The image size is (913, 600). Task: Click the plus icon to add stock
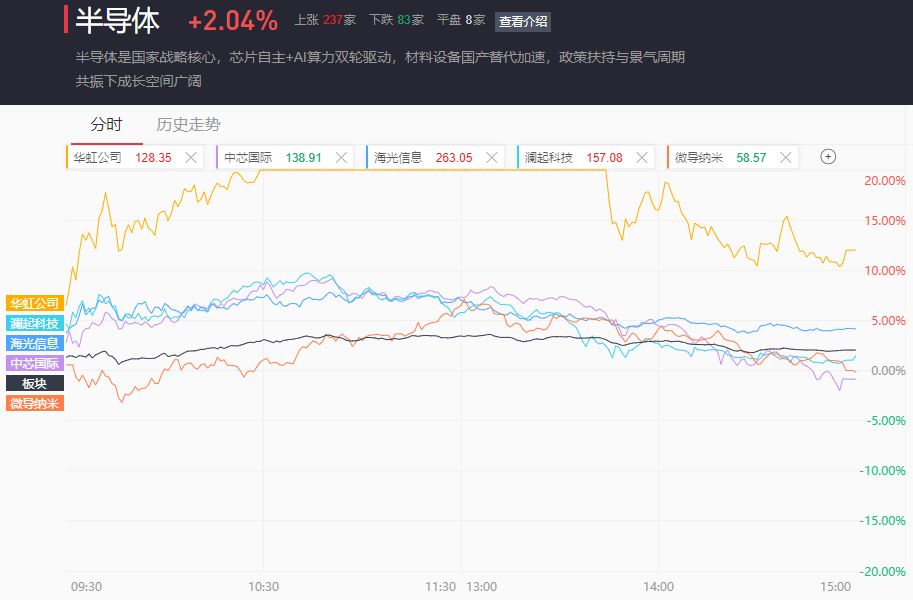(828, 157)
